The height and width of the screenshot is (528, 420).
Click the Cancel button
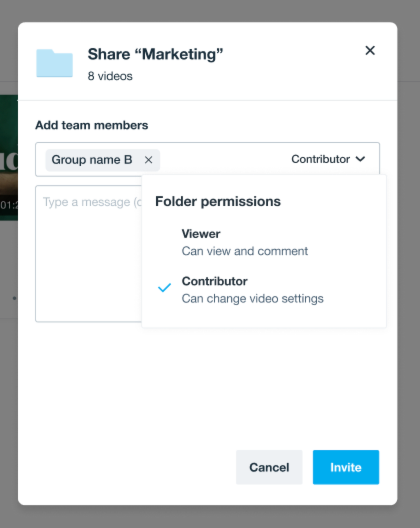coord(269,467)
